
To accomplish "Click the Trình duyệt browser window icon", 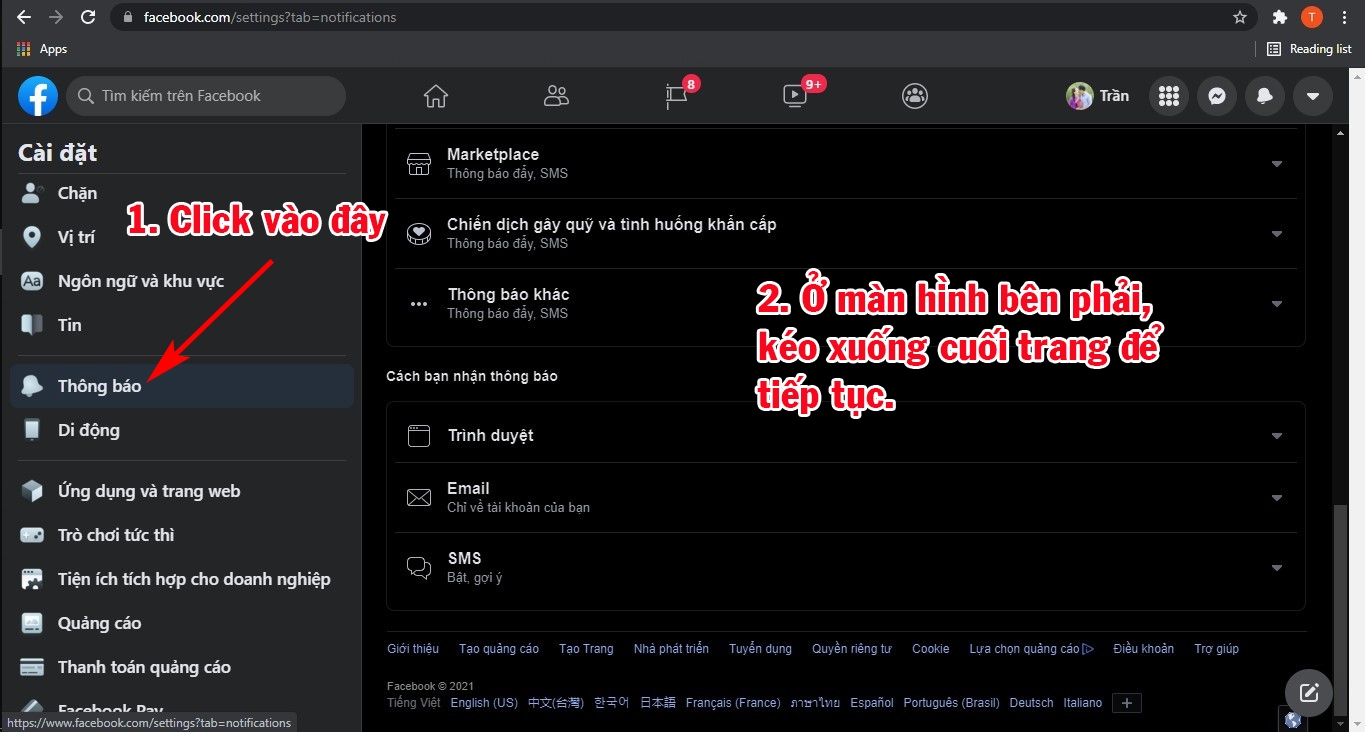I will click(419, 436).
